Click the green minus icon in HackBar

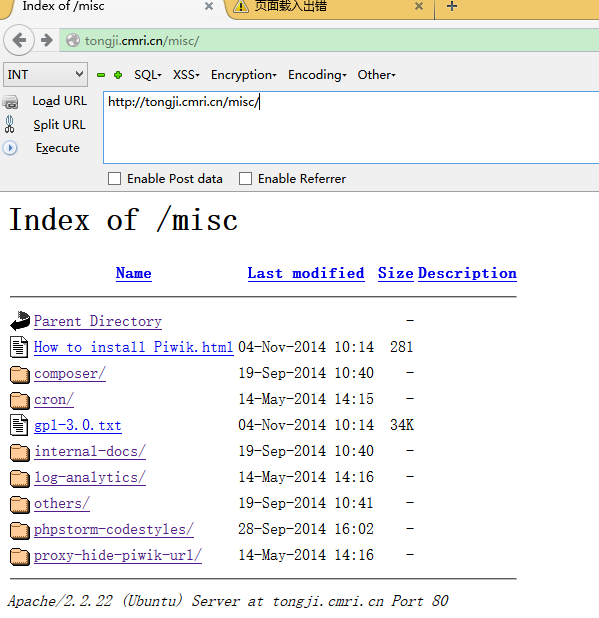coord(101,75)
